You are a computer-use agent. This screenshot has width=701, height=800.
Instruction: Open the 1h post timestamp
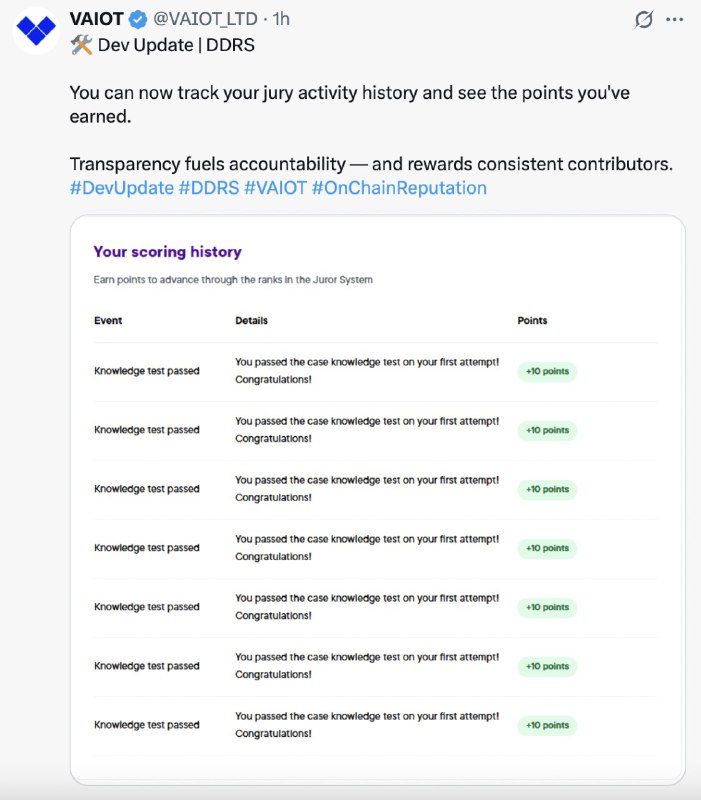281,19
